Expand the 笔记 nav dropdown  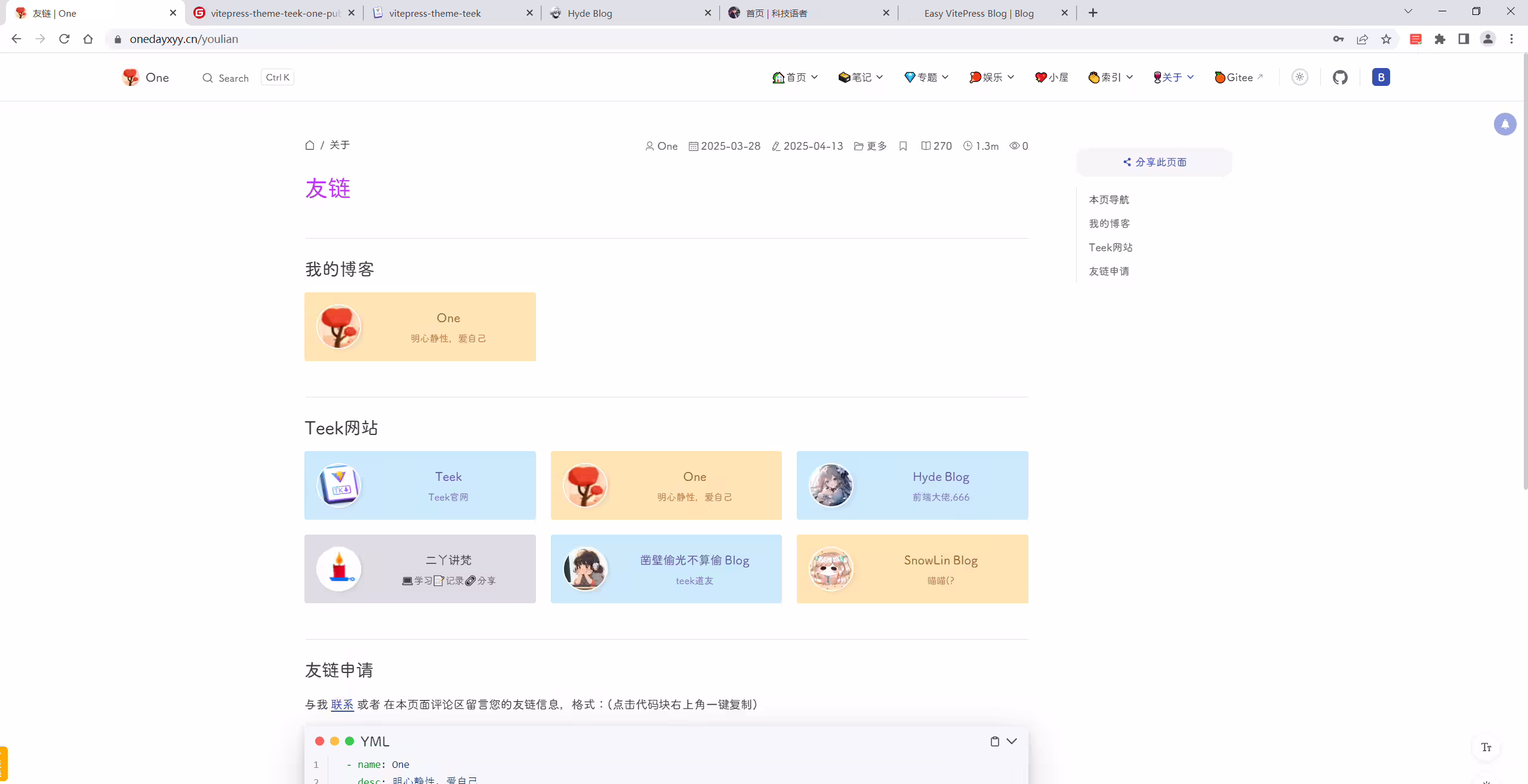pos(861,77)
